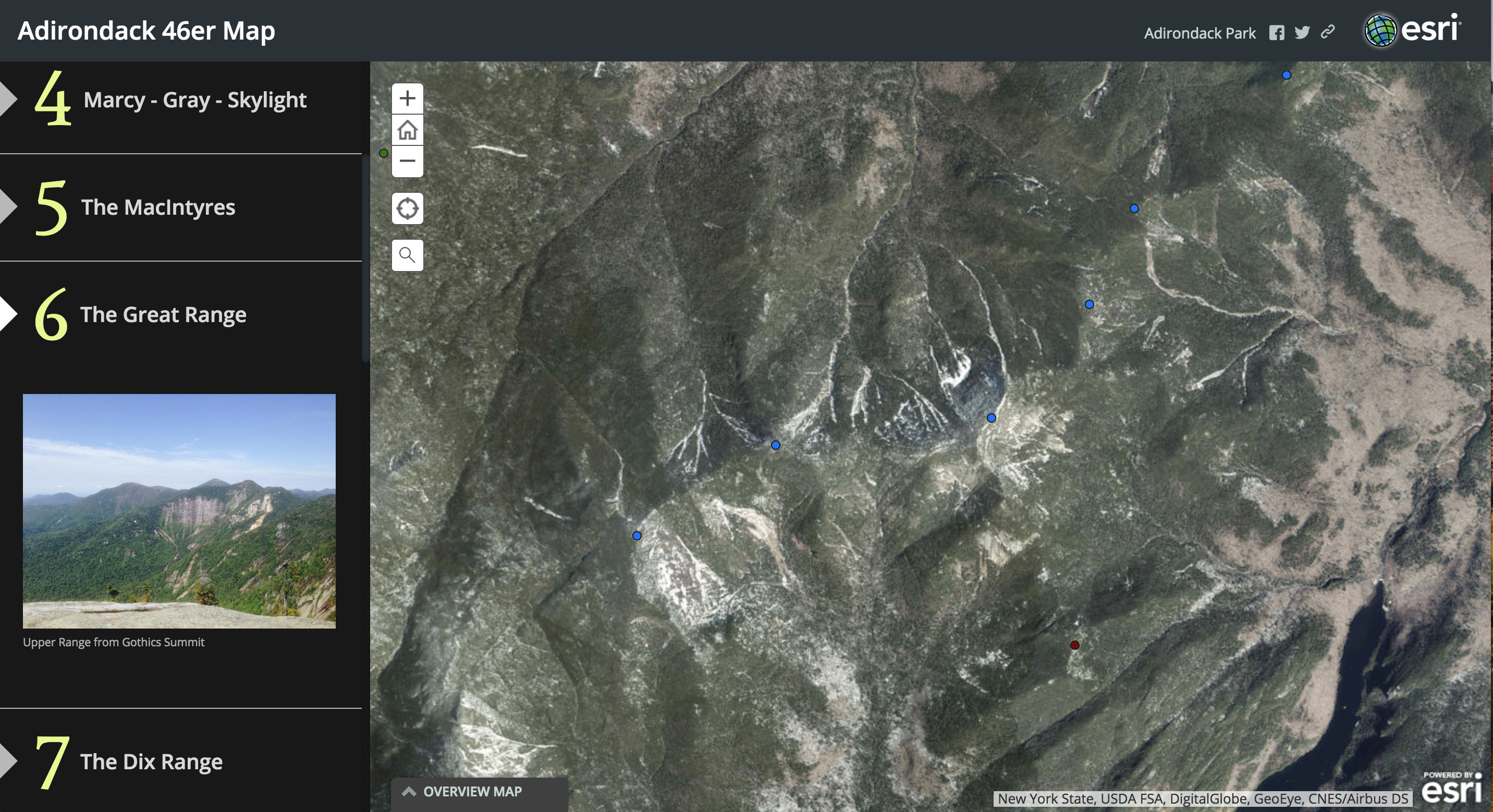Viewport: 1493px width, 812px height.
Task: Click the green point marker near zoom controls
Action: (x=384, y=154)
